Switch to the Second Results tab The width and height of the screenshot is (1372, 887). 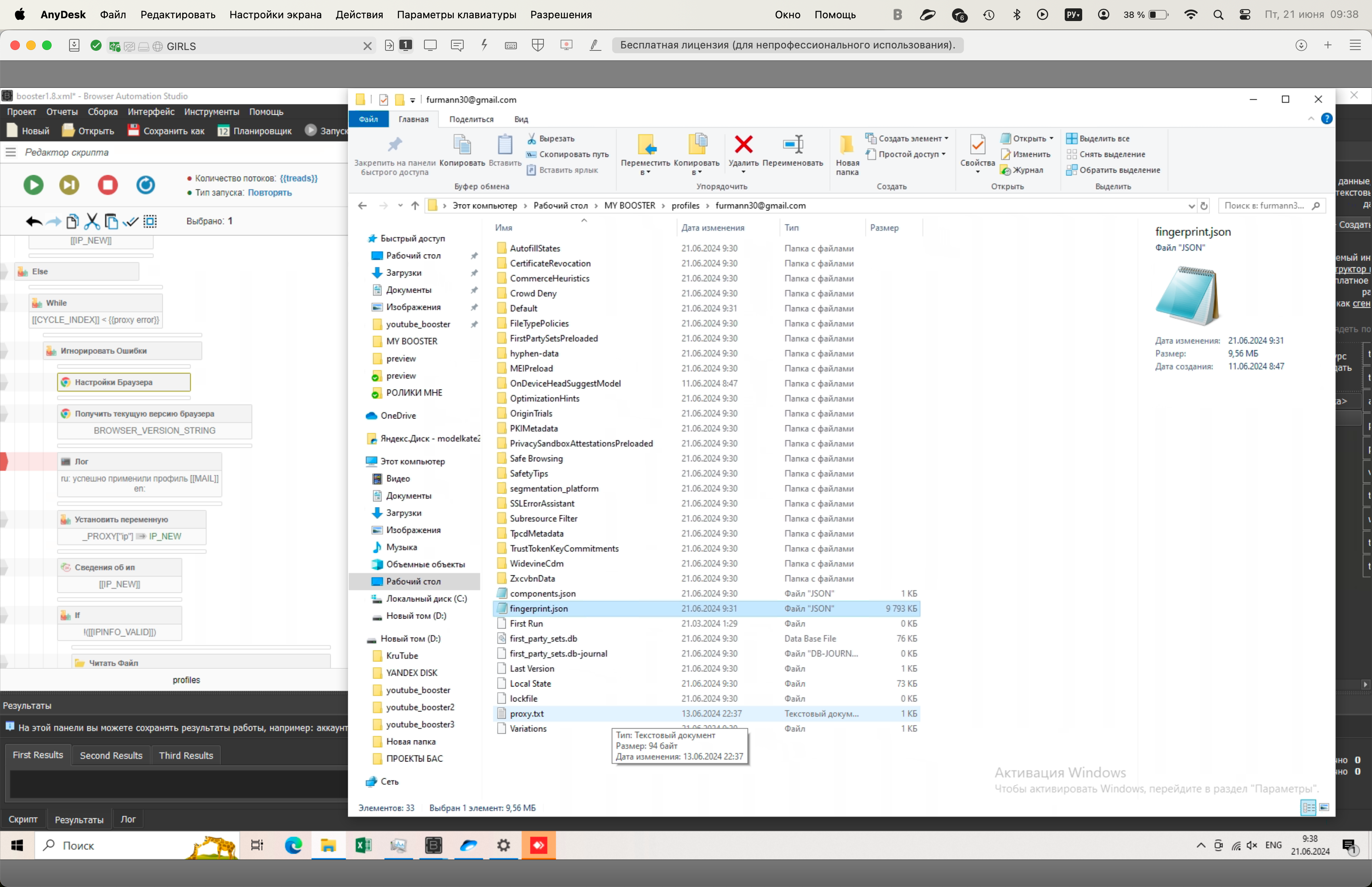(x=110, y=755)
